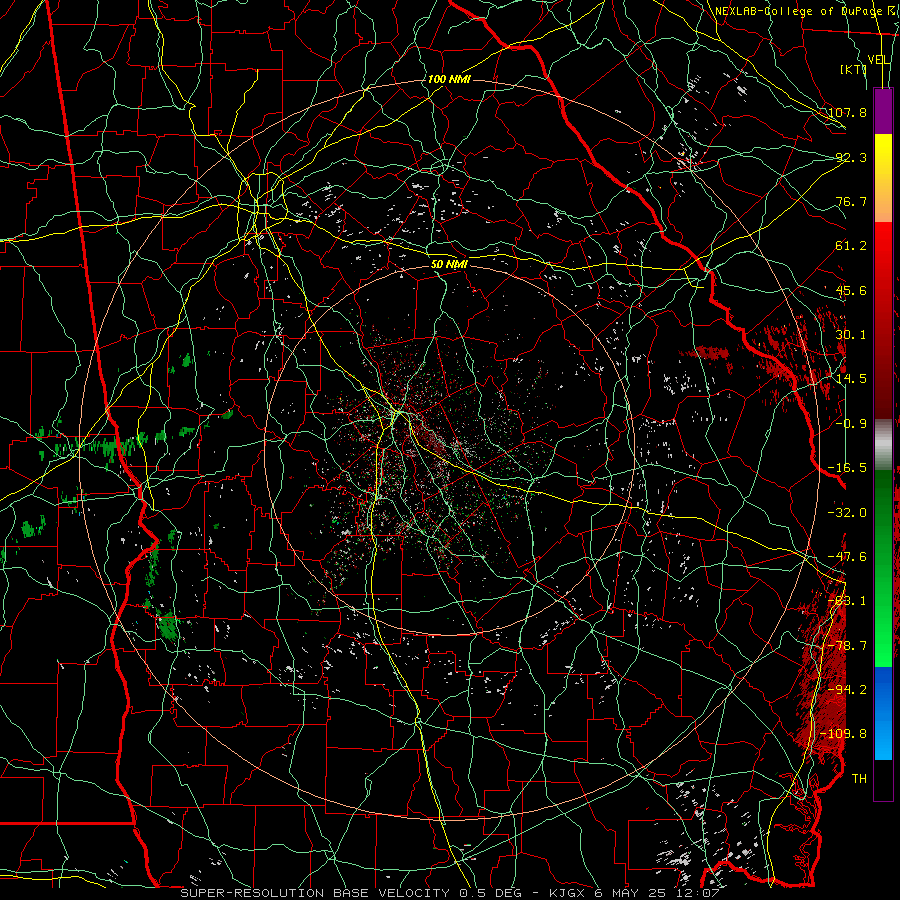Click the 107.8 velocity scale value
Image resolution: width=900 pixels, height=900 pixels.
(848, 112)
